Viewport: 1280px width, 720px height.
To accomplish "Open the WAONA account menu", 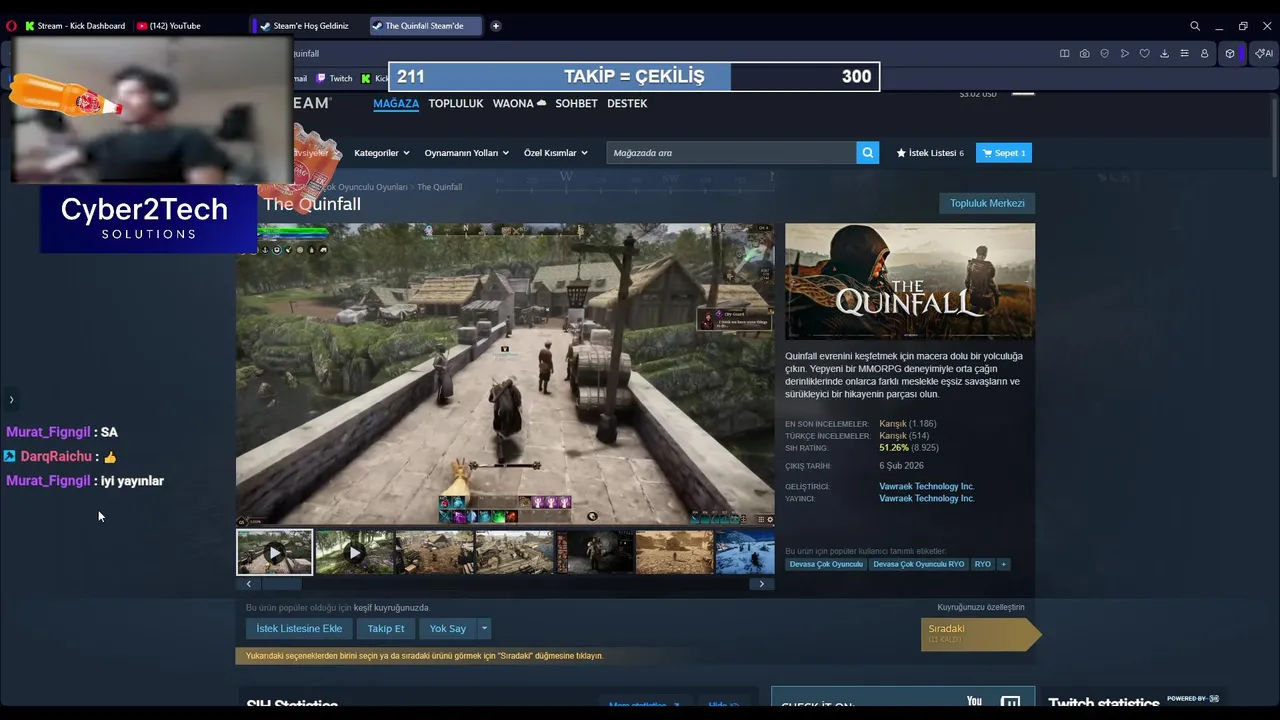I will pos(519,103).
